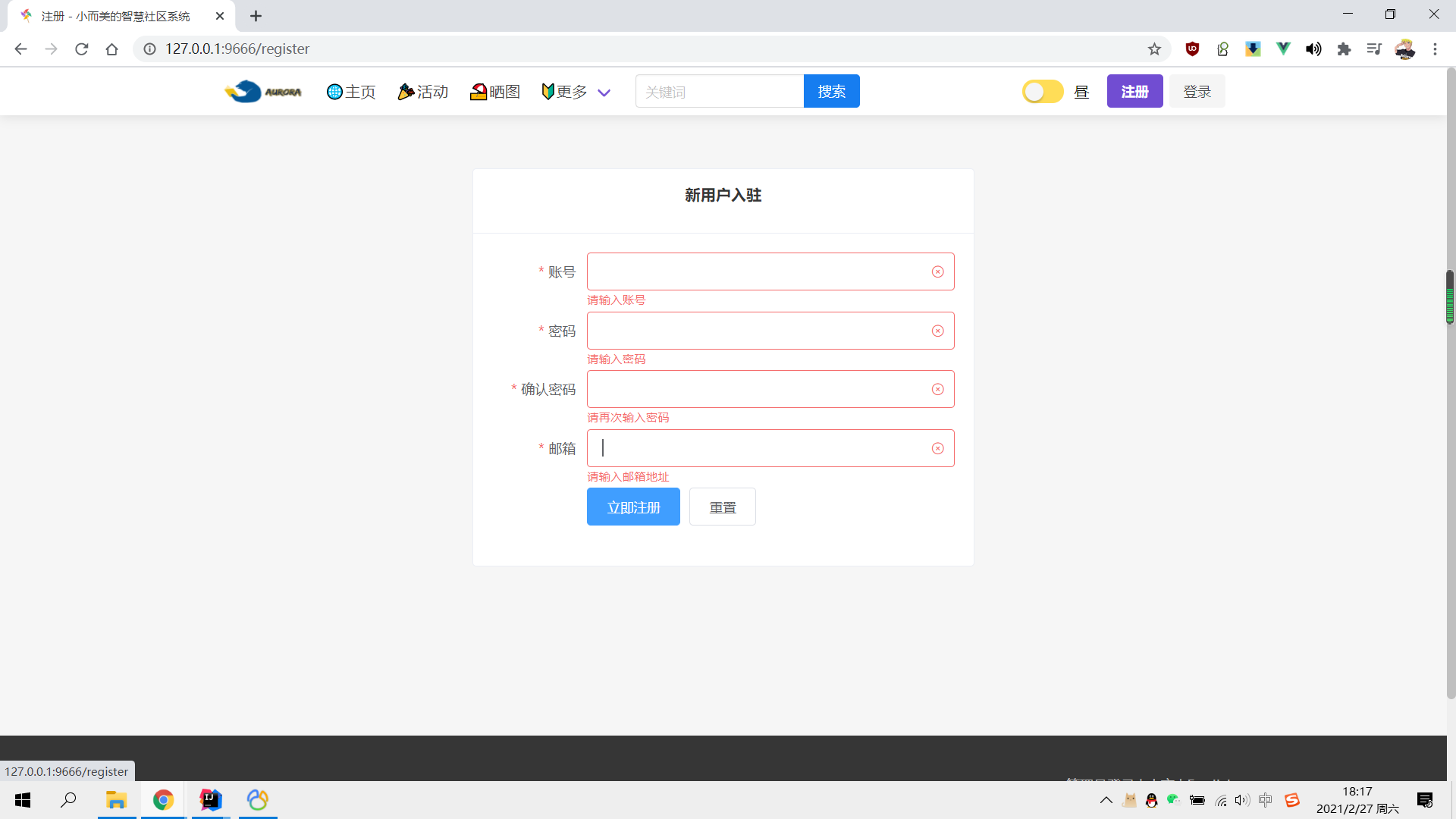Click the clear icon in 确认密码 field

[937, 389]
